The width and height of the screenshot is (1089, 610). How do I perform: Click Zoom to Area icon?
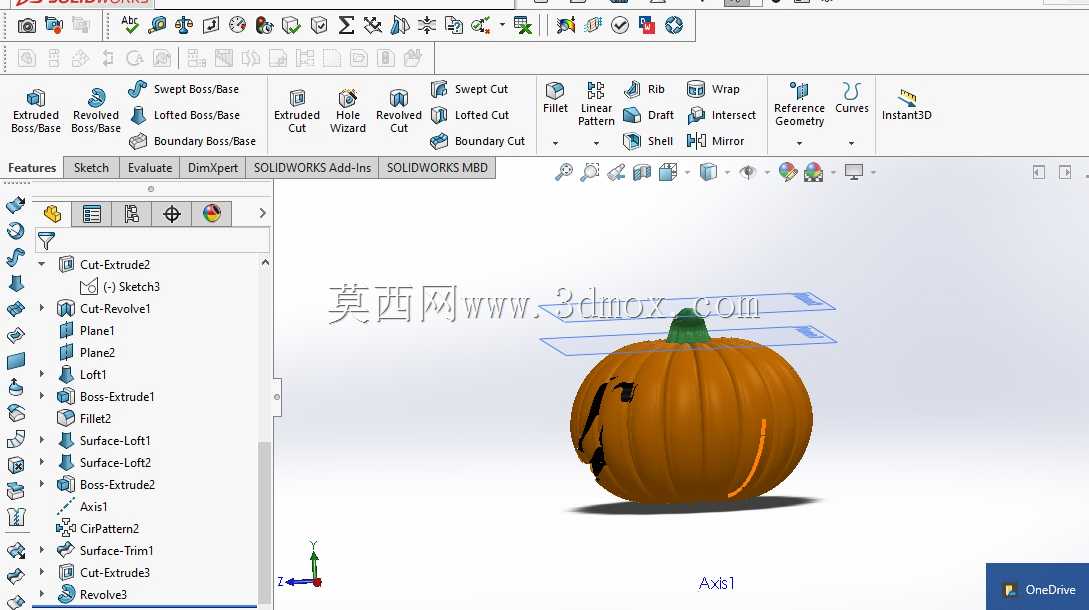click(x=590, y=172)
